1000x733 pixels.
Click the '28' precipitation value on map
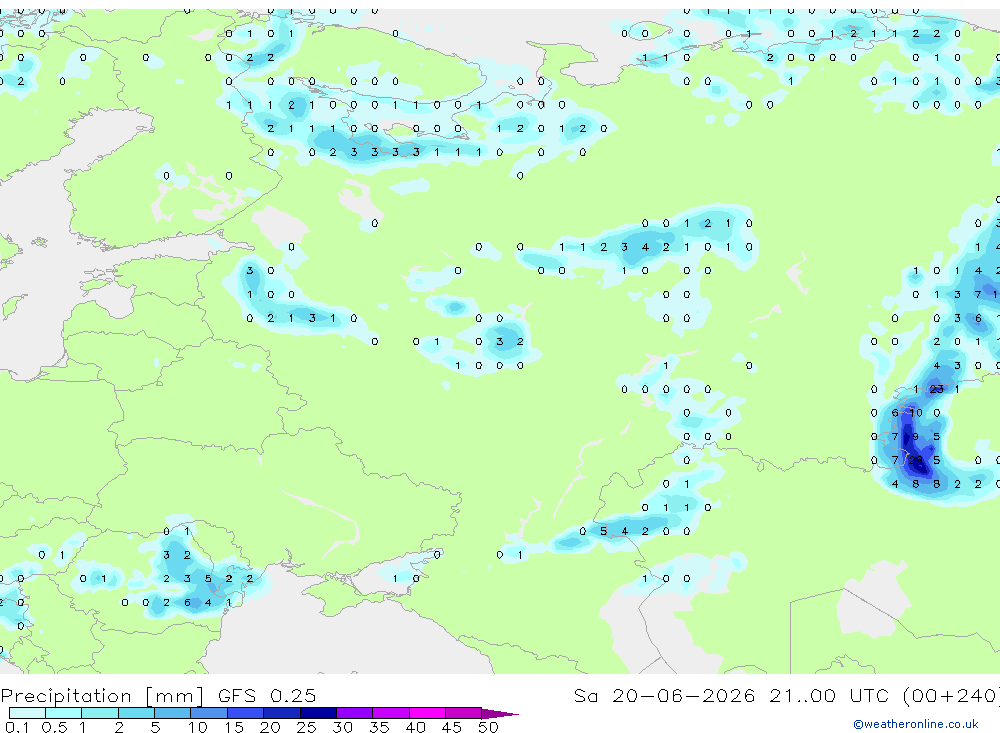pos(916,460)
